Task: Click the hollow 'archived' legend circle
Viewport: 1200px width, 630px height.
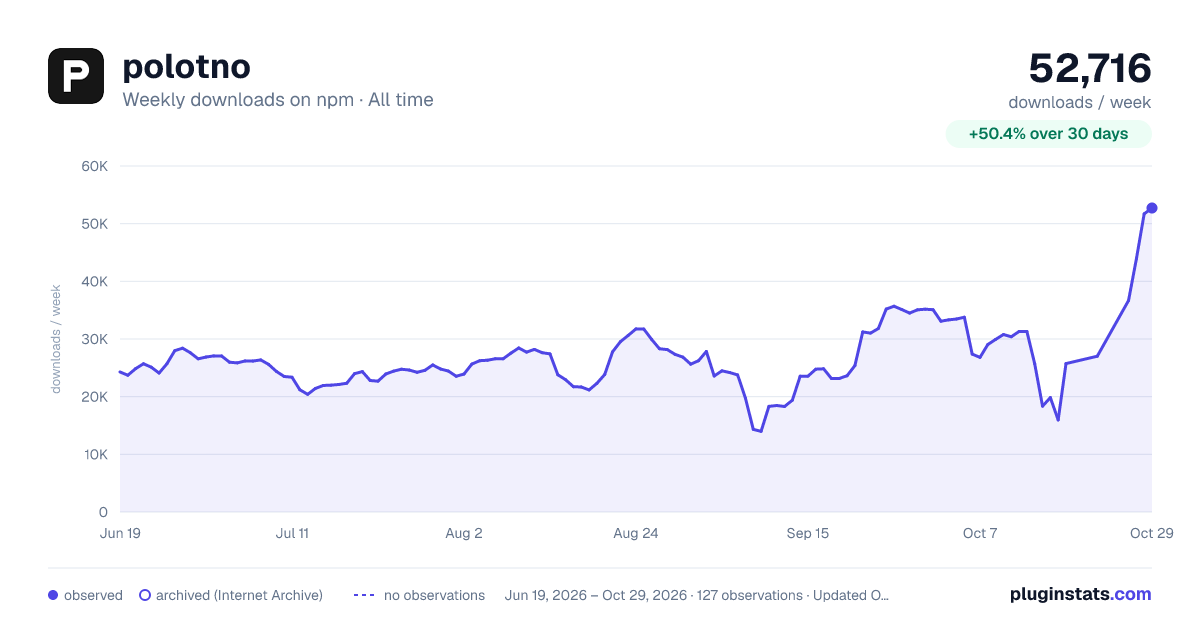Action: [x=145, y=595]
